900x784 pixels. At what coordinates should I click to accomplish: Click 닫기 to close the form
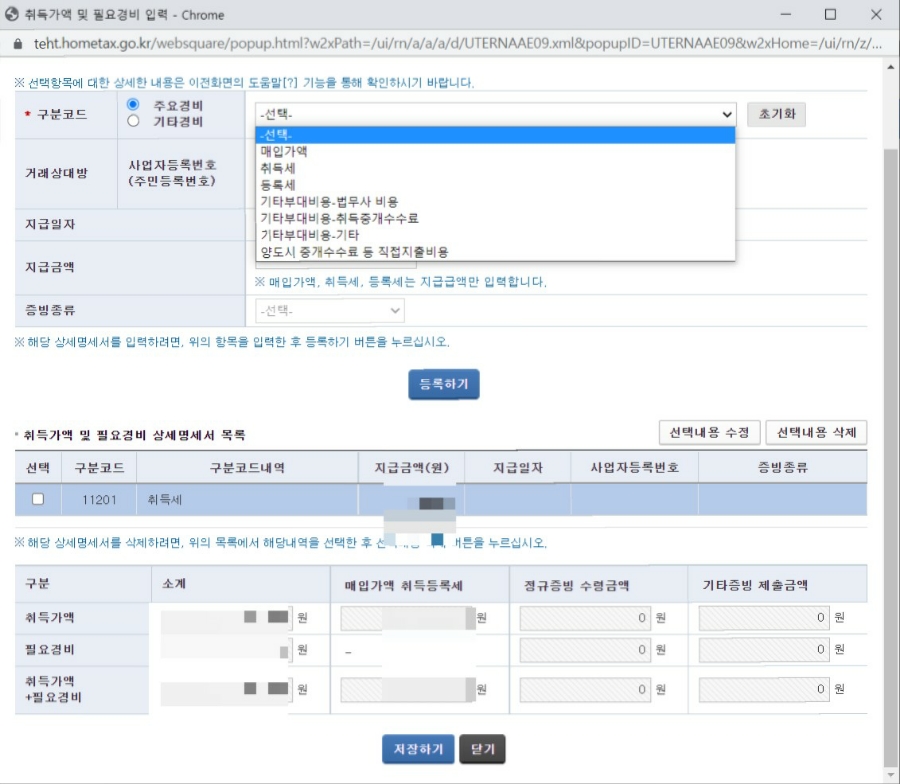point(481,748)
